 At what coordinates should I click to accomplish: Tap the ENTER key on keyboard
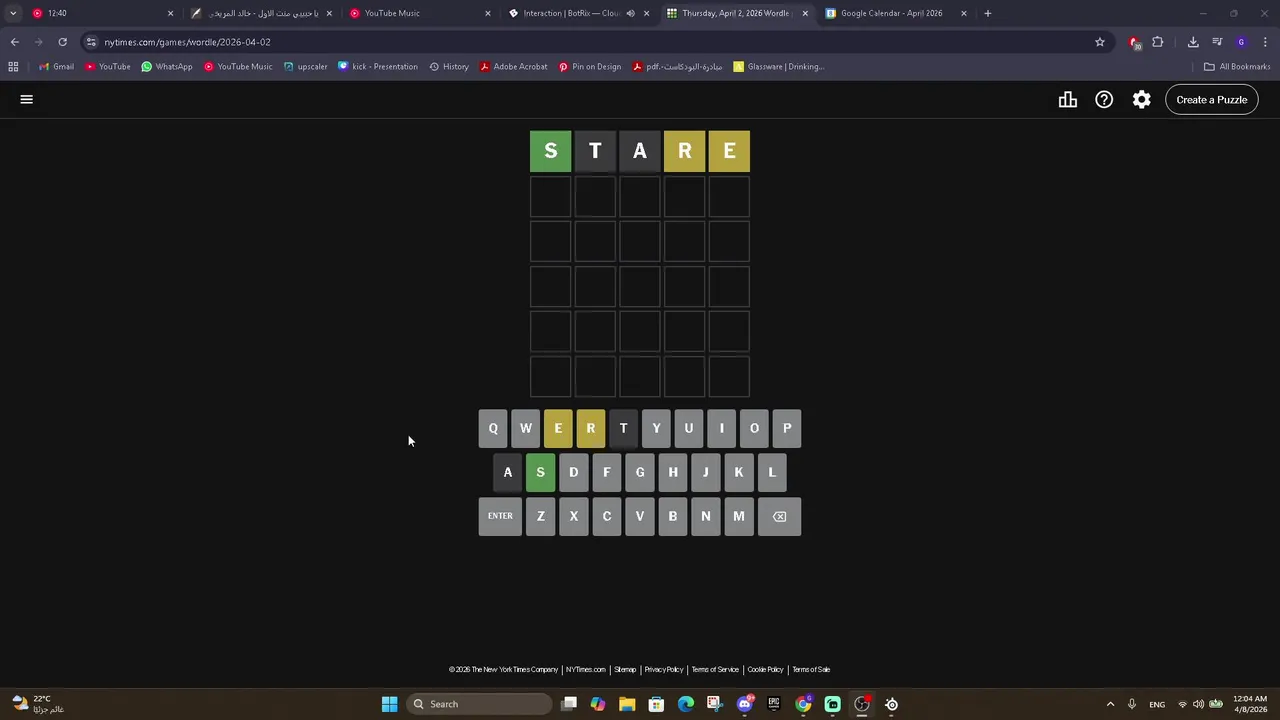tap(500, 516)
